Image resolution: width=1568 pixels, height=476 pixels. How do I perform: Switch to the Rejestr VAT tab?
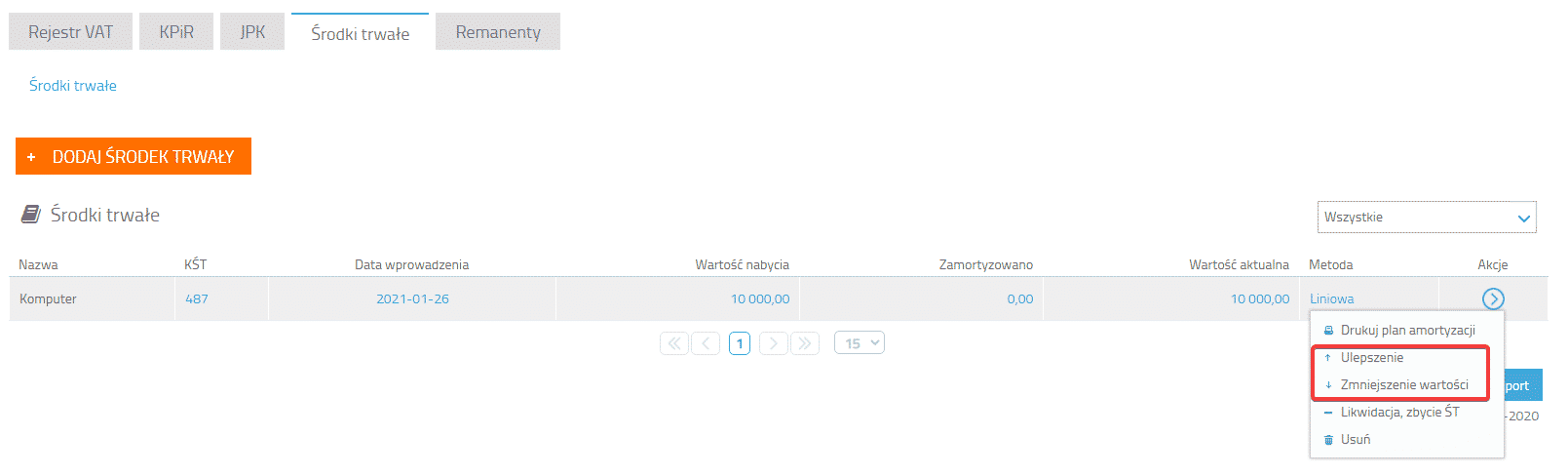(x=70, y=32)
